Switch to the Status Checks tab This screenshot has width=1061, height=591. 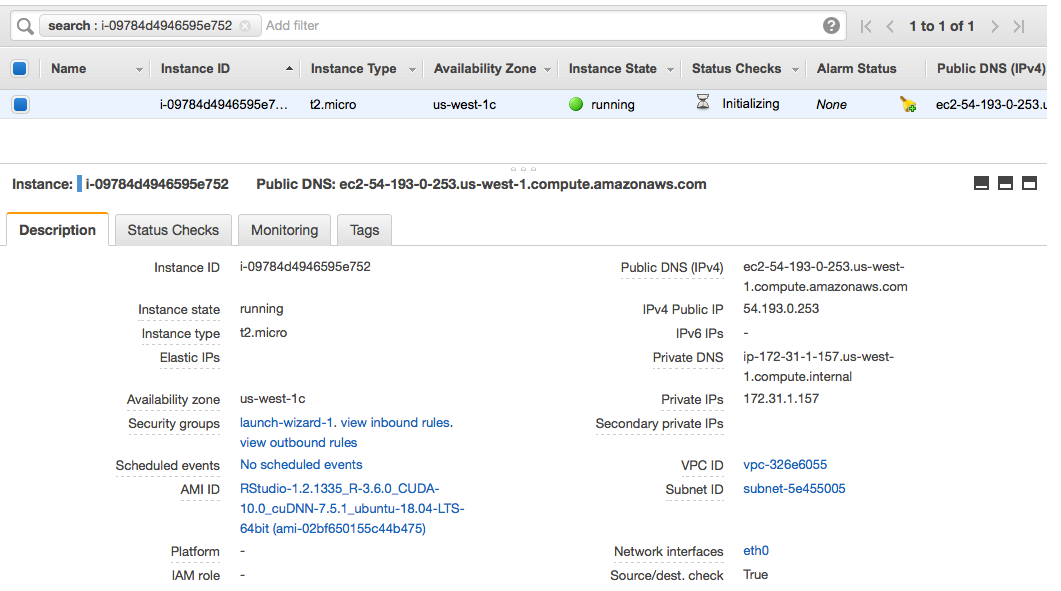pyautogui.click(x=173, y=230)
